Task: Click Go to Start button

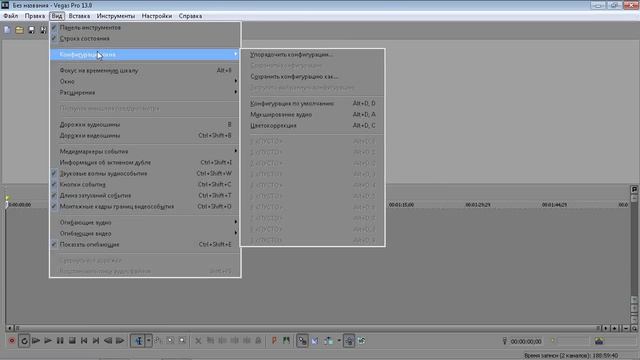Action: [x=84, y=341]
